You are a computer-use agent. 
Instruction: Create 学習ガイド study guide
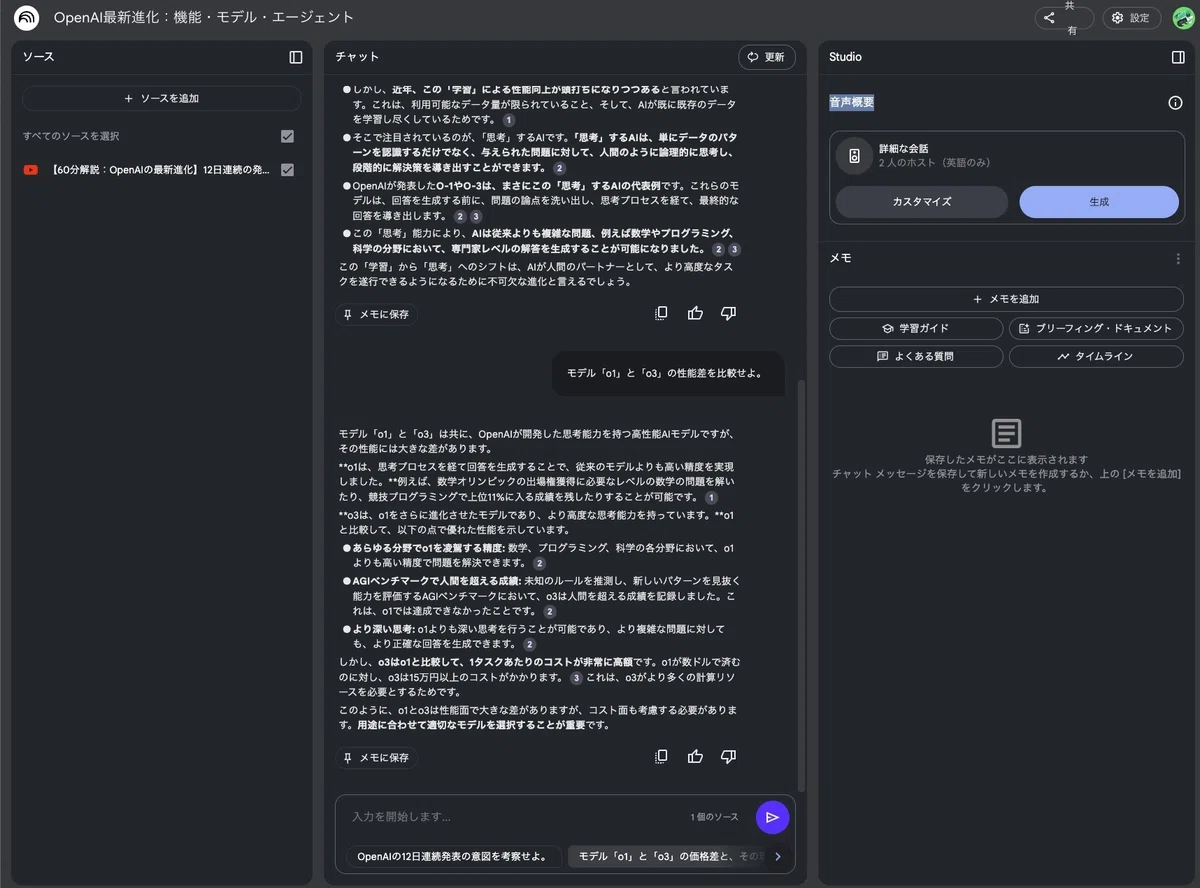(916, 328)
